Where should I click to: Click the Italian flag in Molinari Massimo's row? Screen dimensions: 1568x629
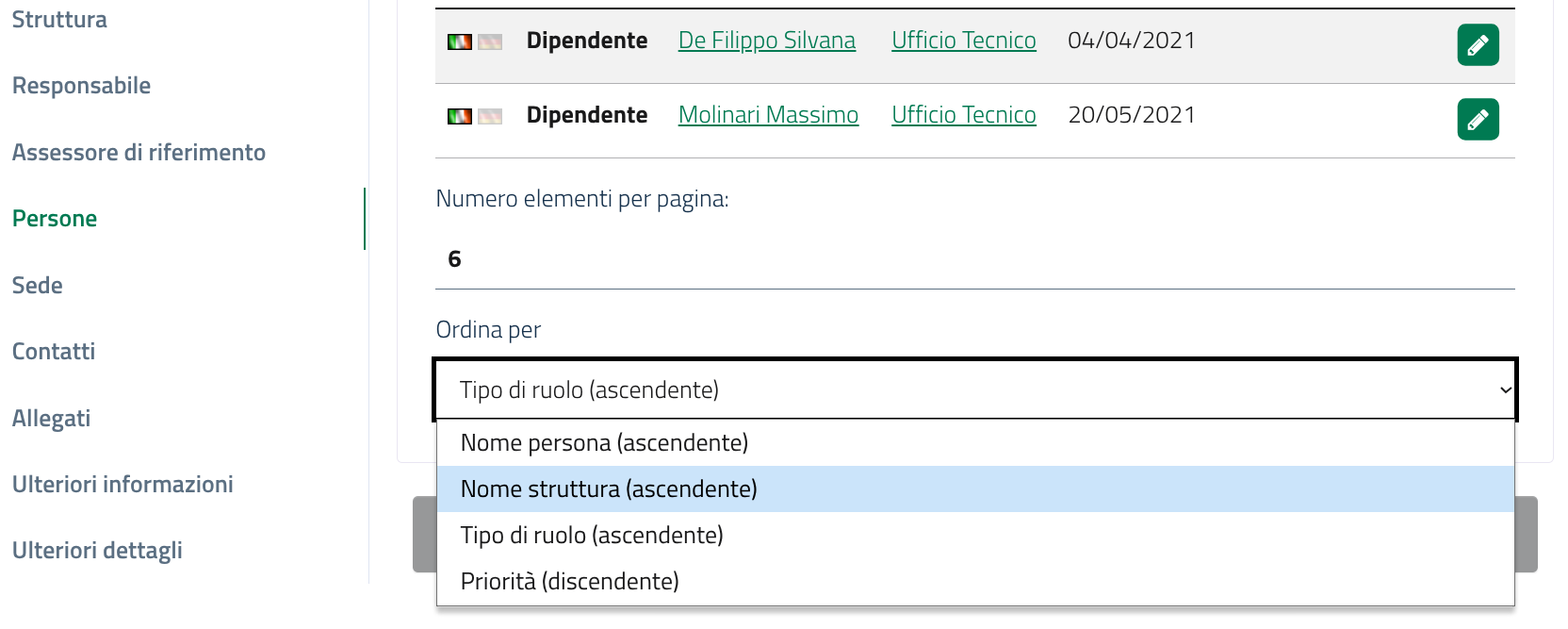pos(460,116)
